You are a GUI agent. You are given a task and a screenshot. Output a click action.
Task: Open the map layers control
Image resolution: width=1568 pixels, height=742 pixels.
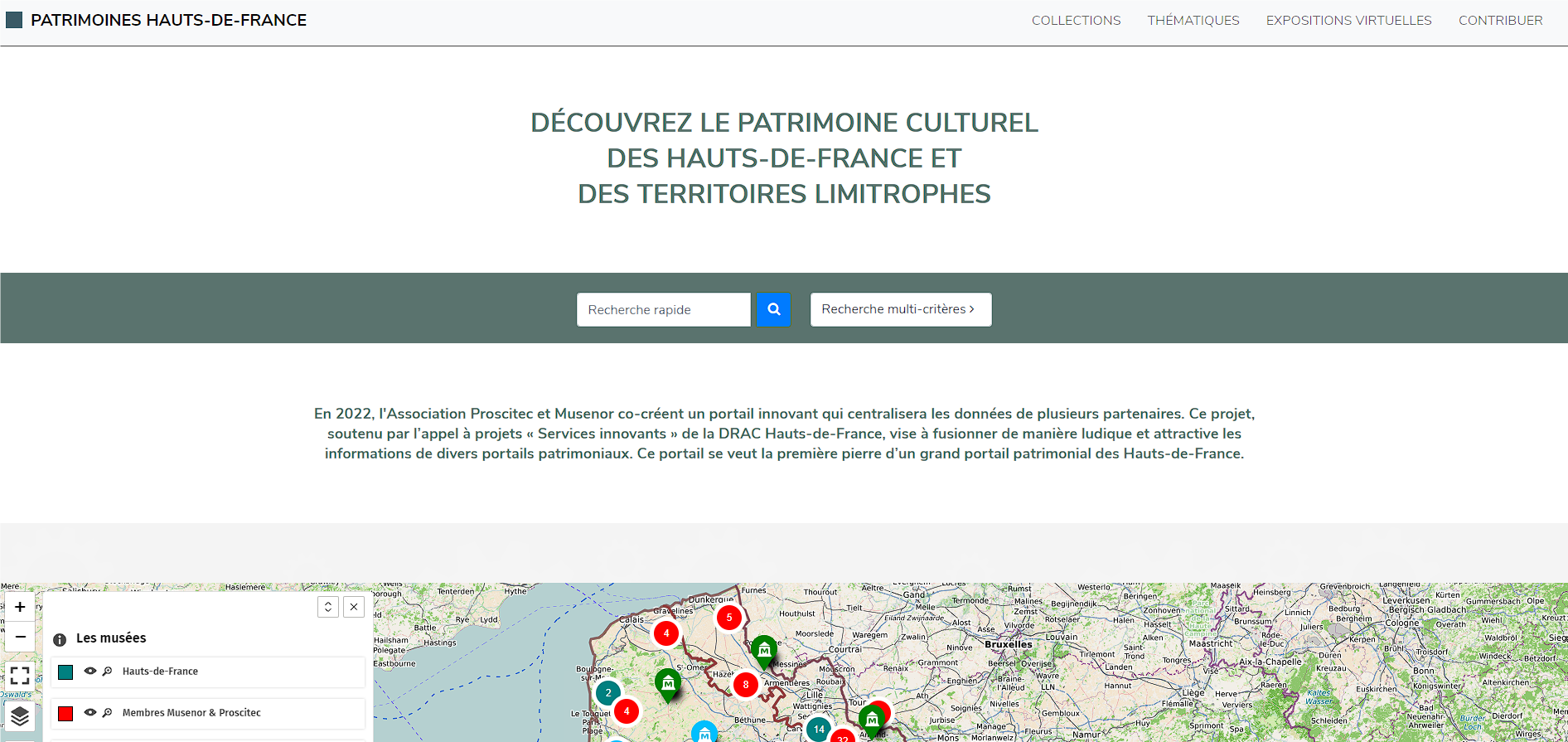coord(20,715)
